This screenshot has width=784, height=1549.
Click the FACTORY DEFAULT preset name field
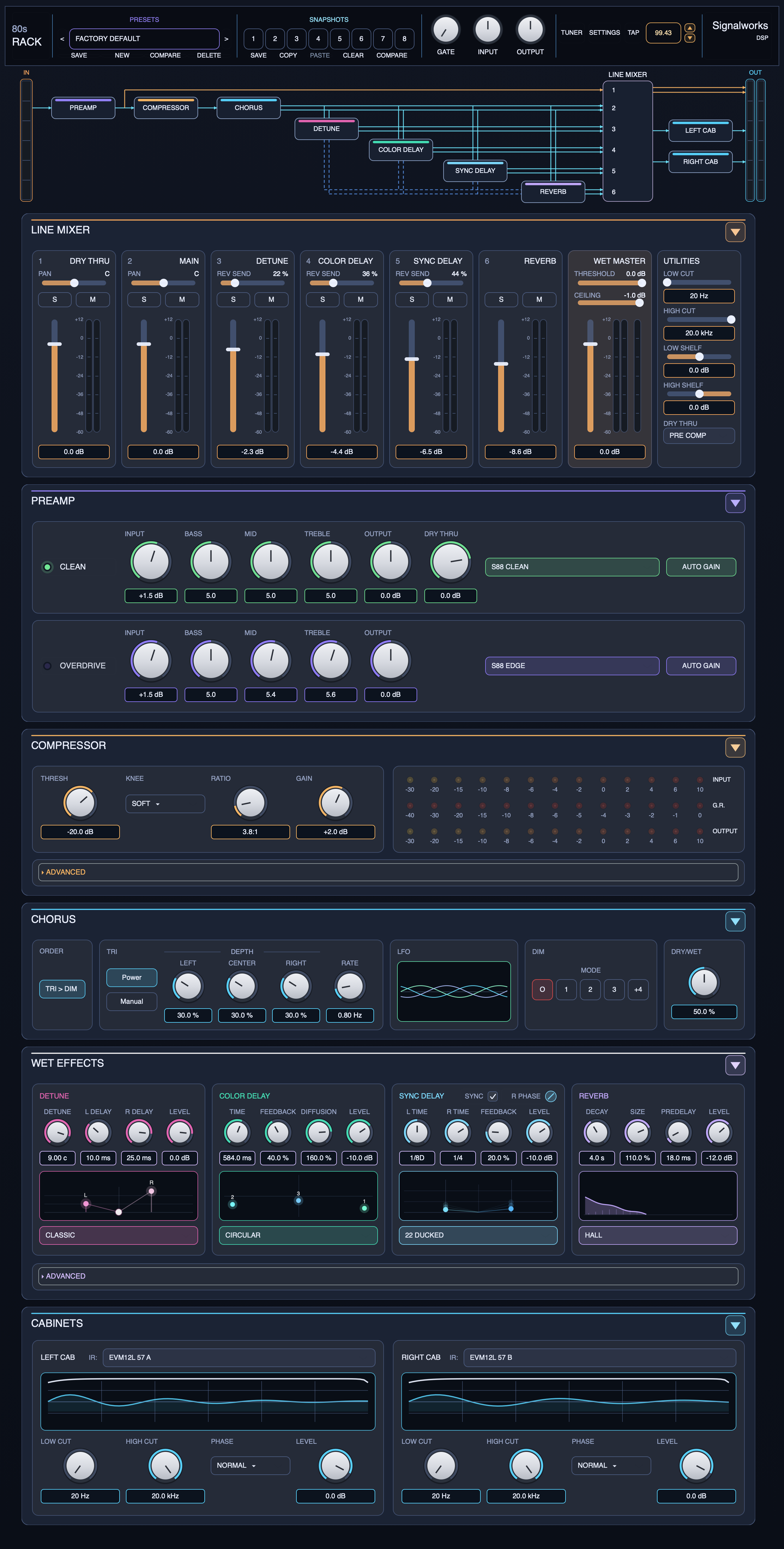point(144,39)
